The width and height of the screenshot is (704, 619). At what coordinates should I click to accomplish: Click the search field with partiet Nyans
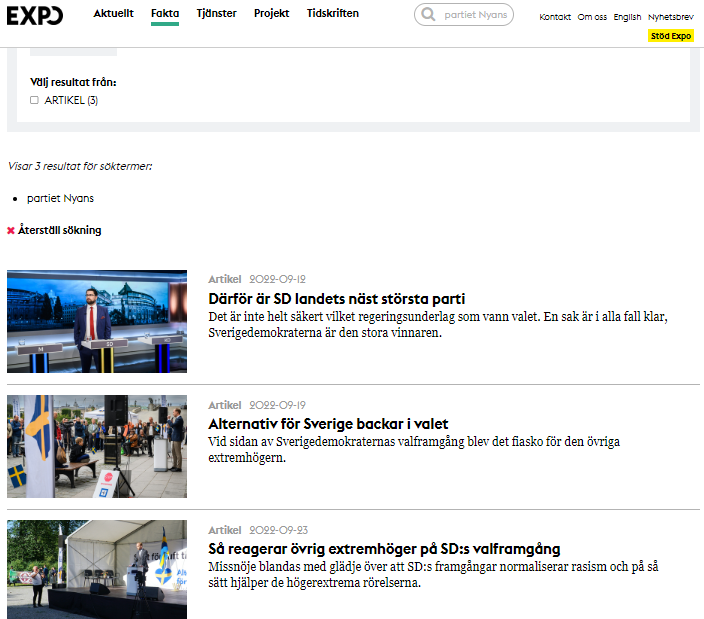click(x=474, y=15)
